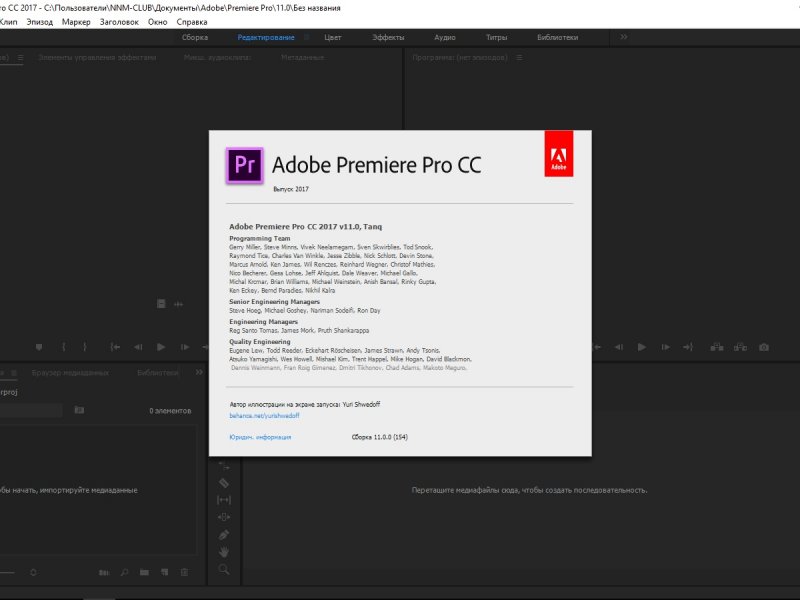Switch to the Цвет workspace

pyautogui.click(x=333, y=37)
